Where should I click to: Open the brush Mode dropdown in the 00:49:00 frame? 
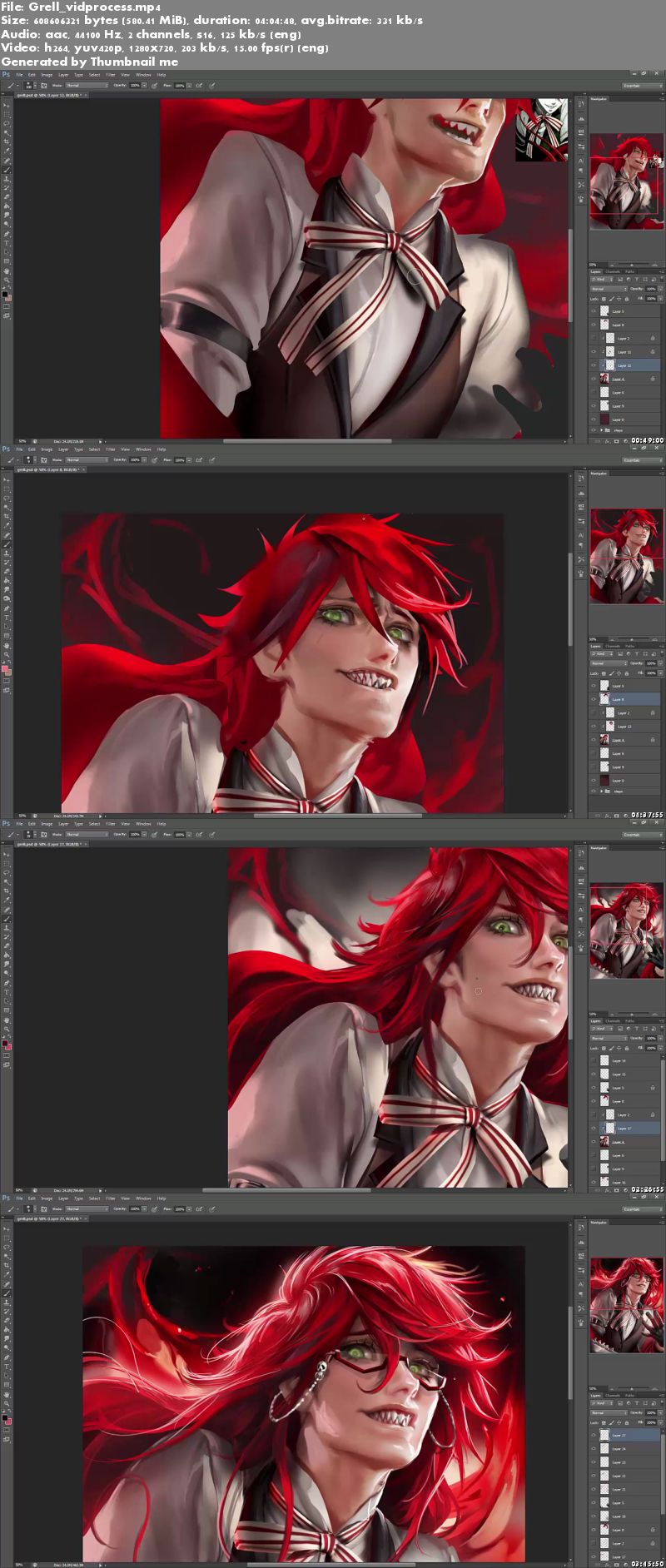87,85
